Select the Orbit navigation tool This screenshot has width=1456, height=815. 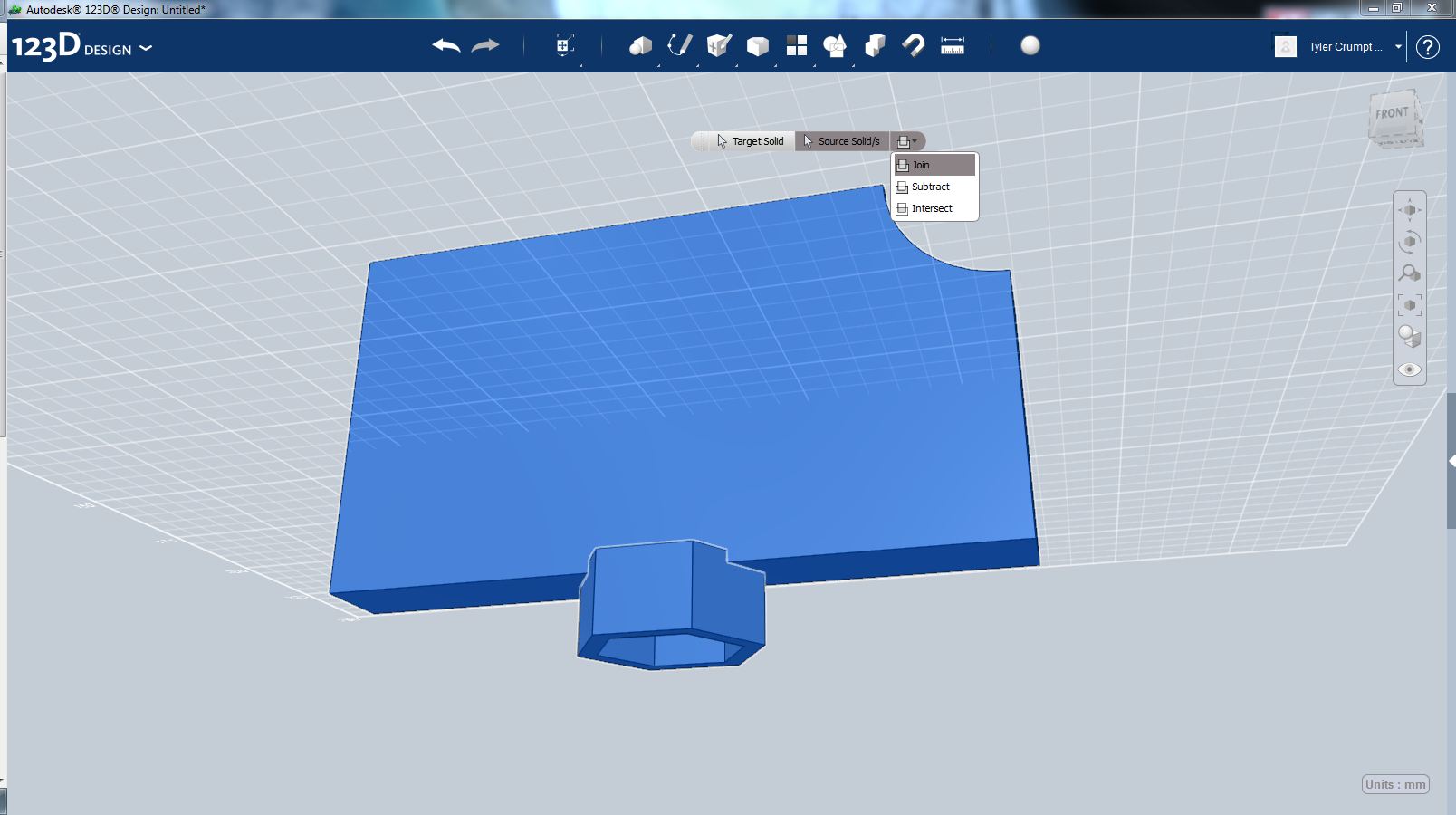pyautogui.click(x=1410, y=242)
